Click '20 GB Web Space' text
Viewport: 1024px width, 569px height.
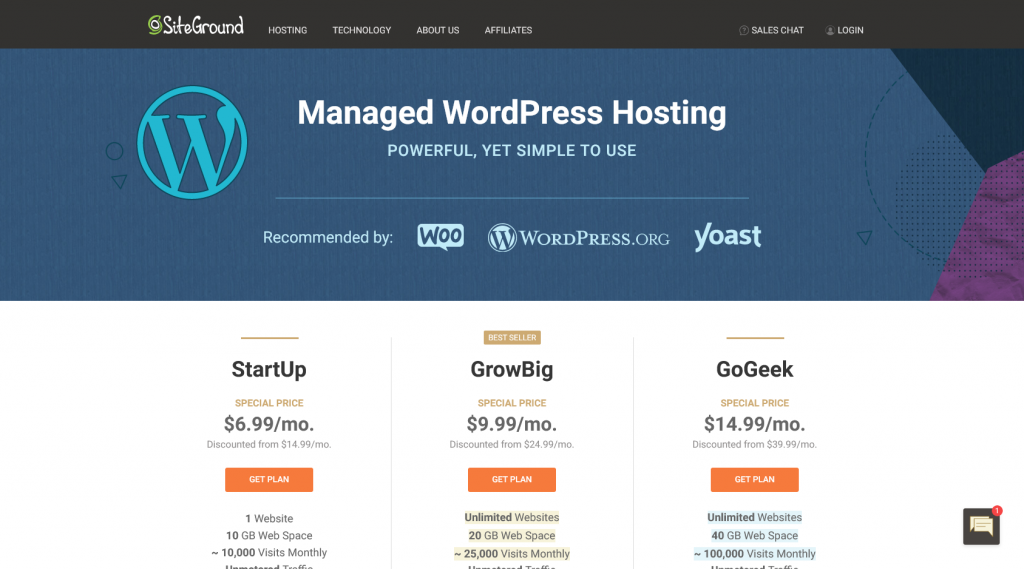tap(512, 536)
